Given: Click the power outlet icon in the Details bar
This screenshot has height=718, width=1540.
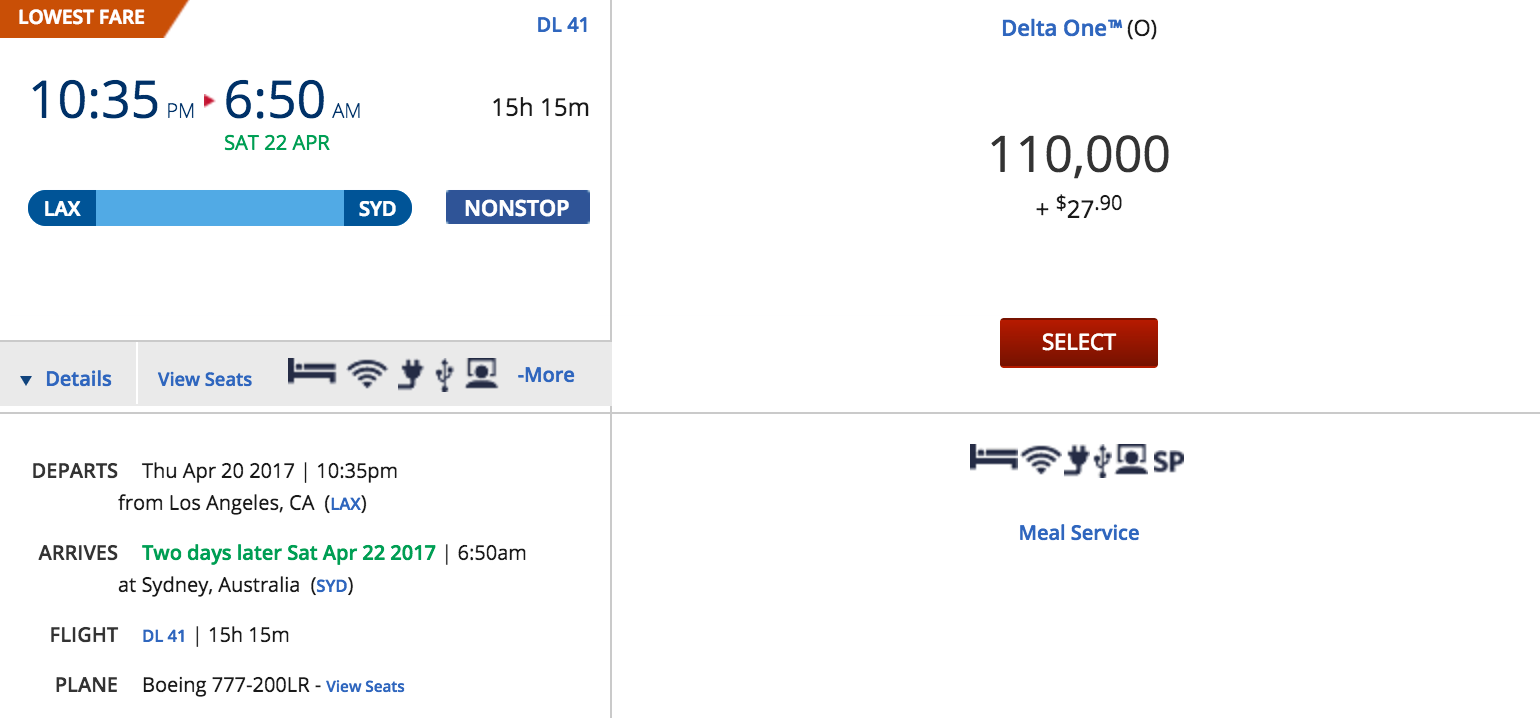Looking at the screenshot, I should pos(409,374).
